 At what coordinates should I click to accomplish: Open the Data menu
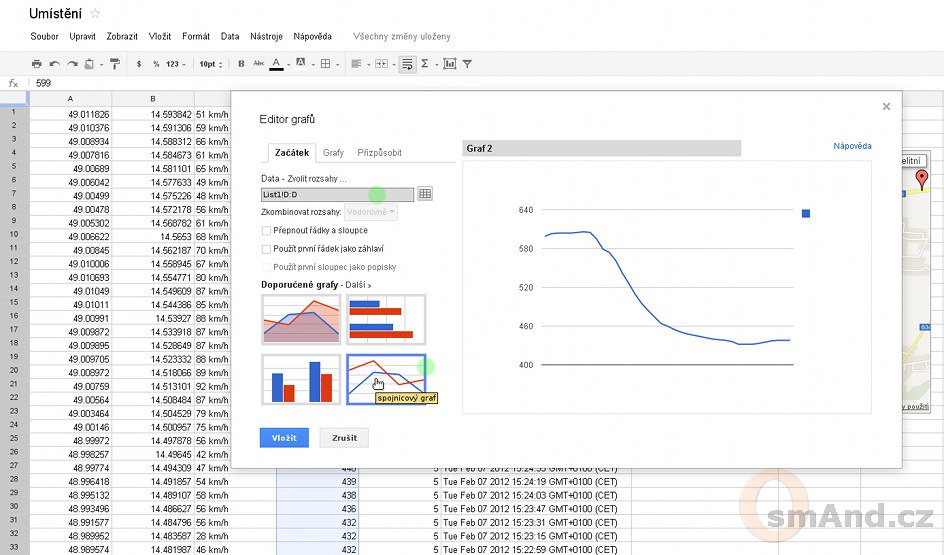pyautogui.click(x=230, y=36)
